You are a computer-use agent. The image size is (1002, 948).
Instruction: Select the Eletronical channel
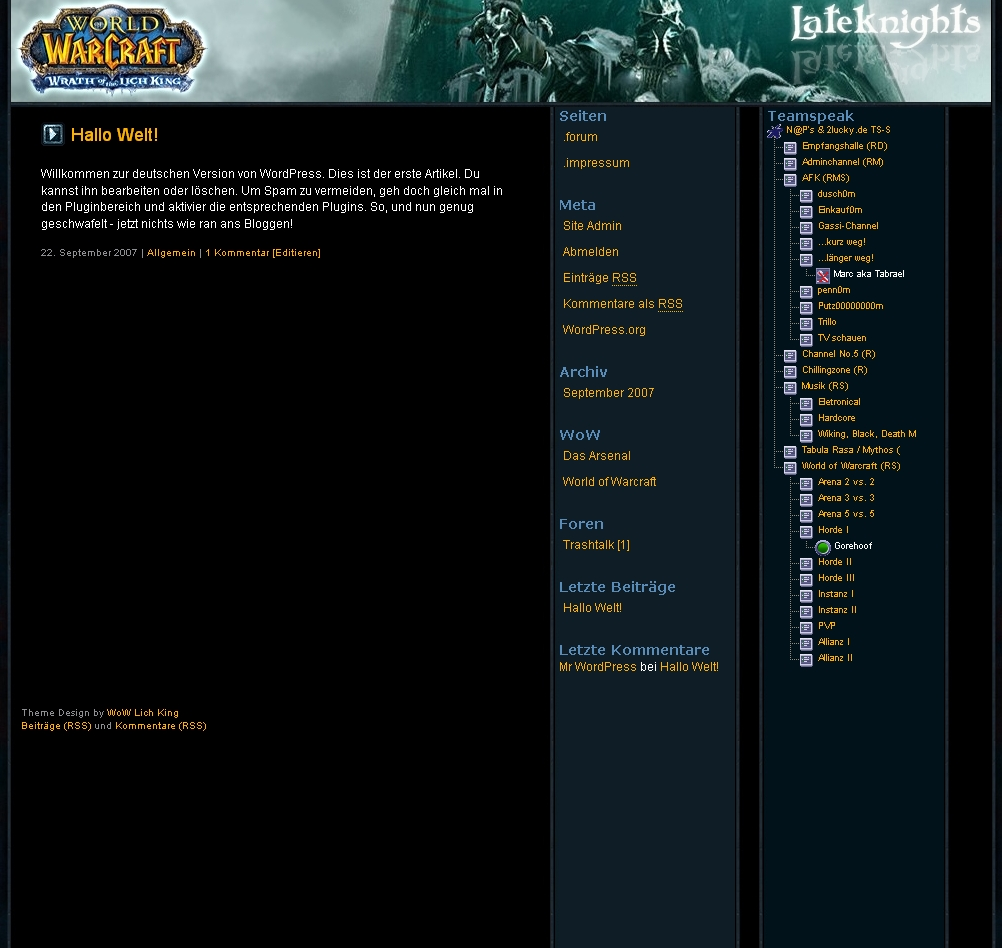point(839,401)
